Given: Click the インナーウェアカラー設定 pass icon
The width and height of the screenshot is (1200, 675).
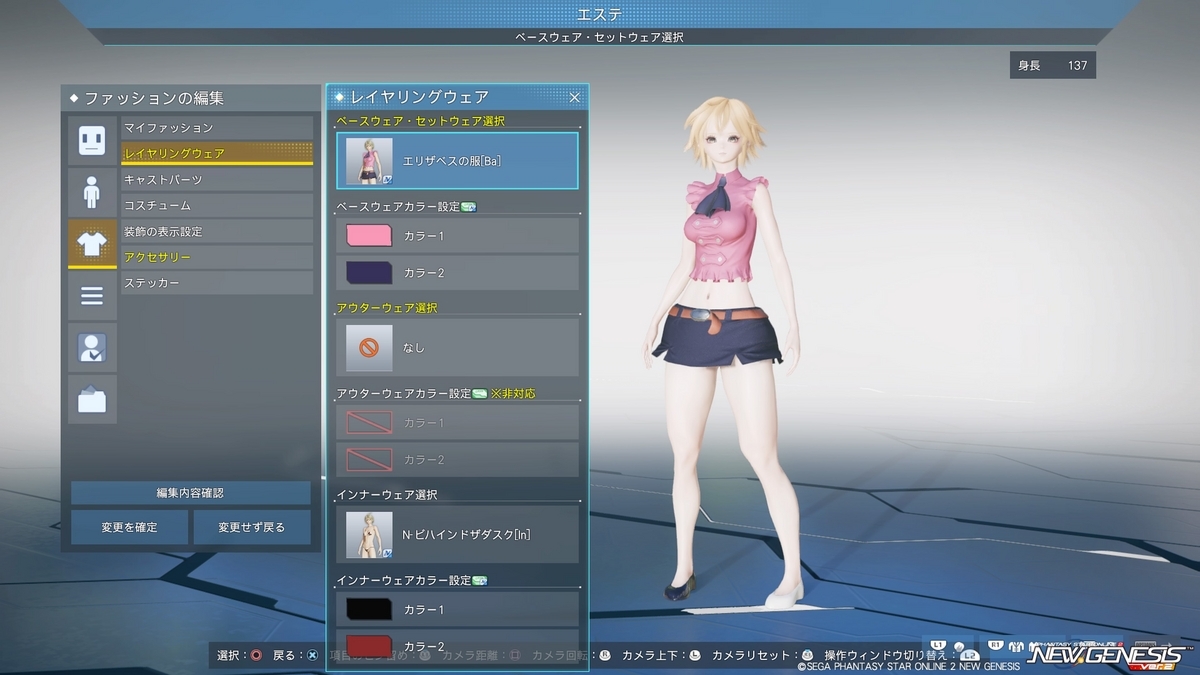Looking at the screenshot, I should (479, 580).
